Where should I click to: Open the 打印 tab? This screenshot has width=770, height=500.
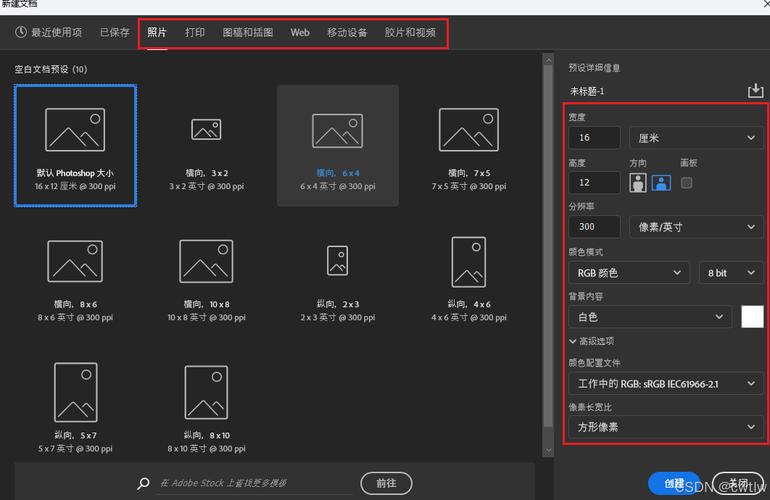(x=195, y=32)
